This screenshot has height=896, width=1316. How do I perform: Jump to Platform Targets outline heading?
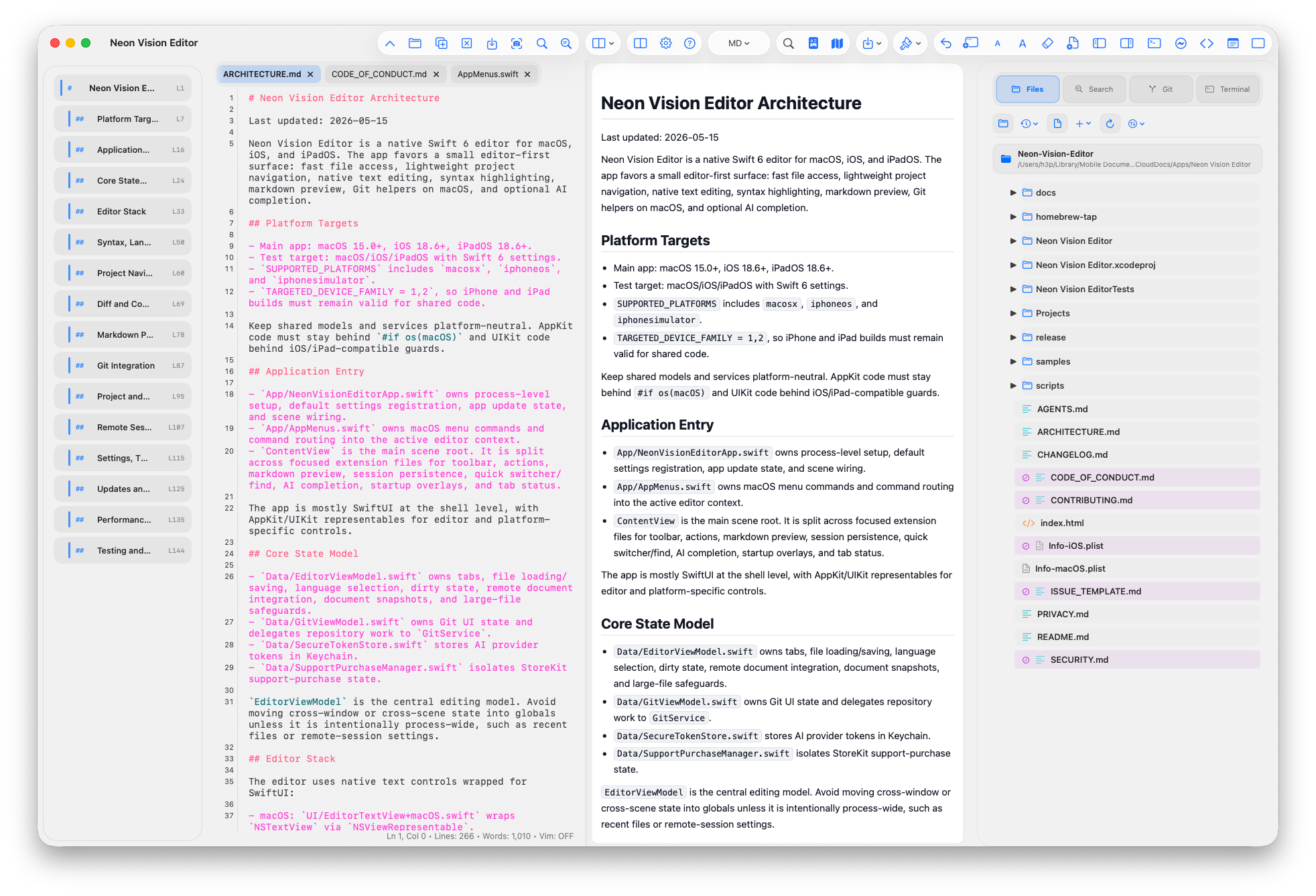tap(123, 119)
